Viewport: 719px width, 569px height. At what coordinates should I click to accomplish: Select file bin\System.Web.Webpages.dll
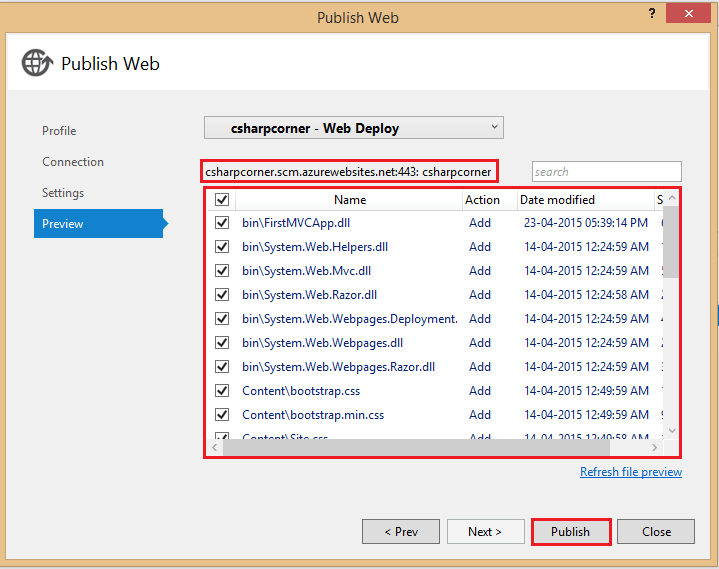[x=323, y=343]
